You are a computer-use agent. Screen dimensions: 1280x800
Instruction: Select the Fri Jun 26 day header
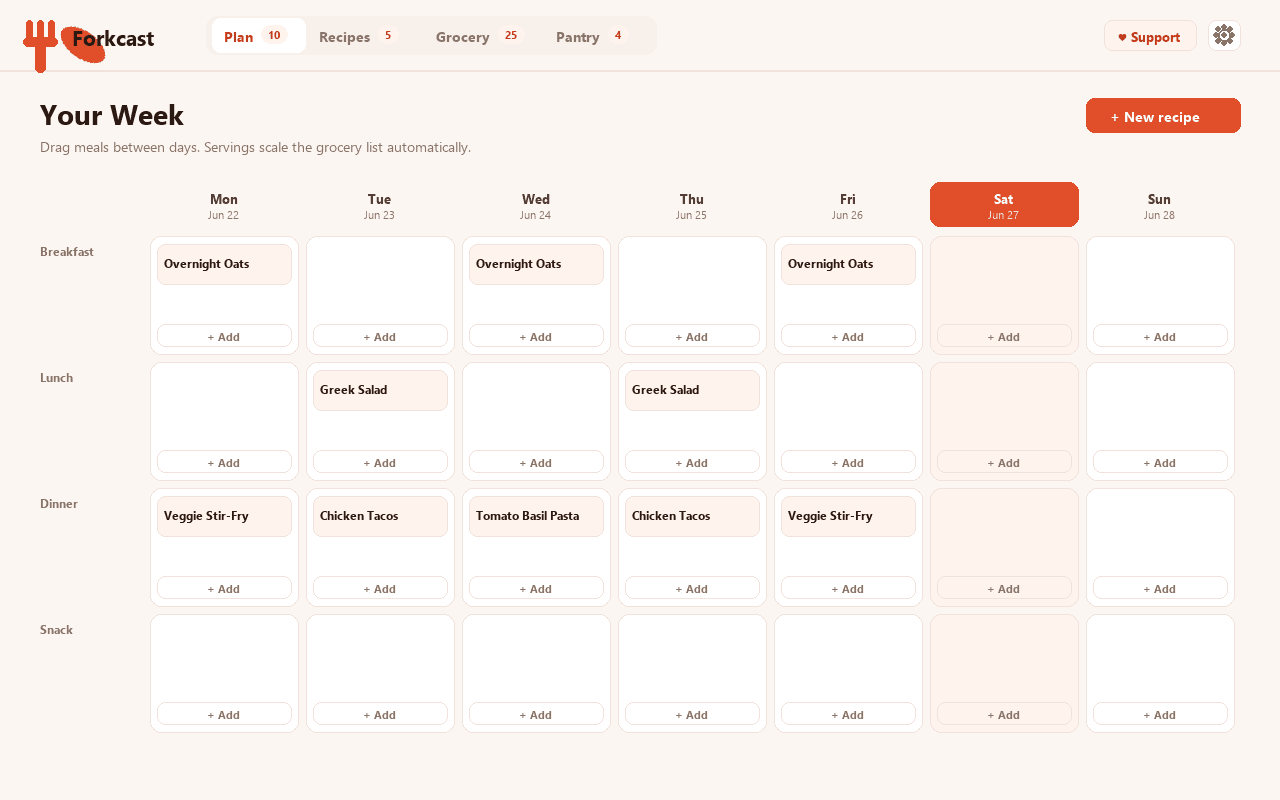point(848,205)
